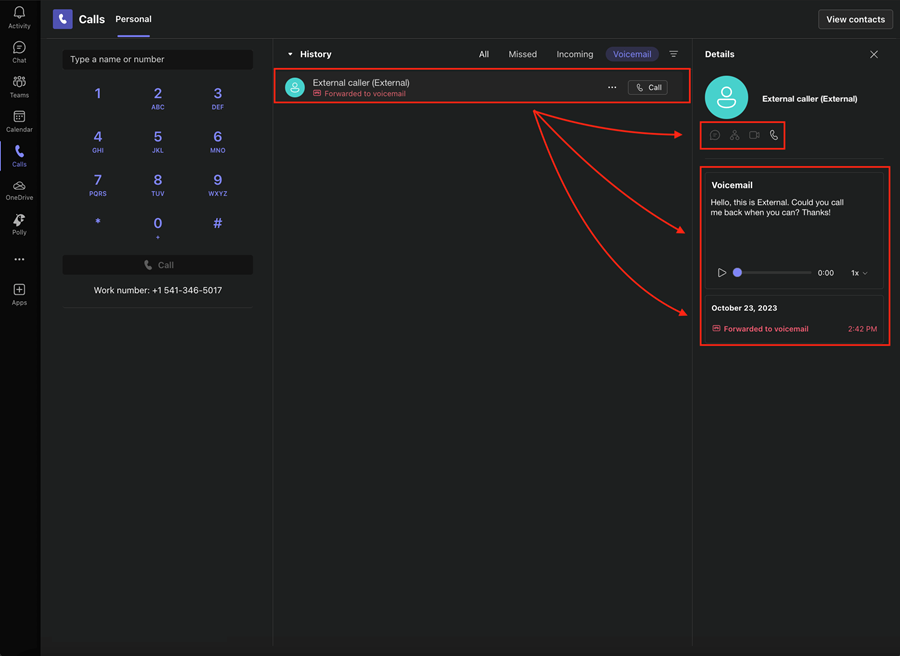Open Teams in the sidebar
This screenshot has height=656, width=900.
point(19,87)
